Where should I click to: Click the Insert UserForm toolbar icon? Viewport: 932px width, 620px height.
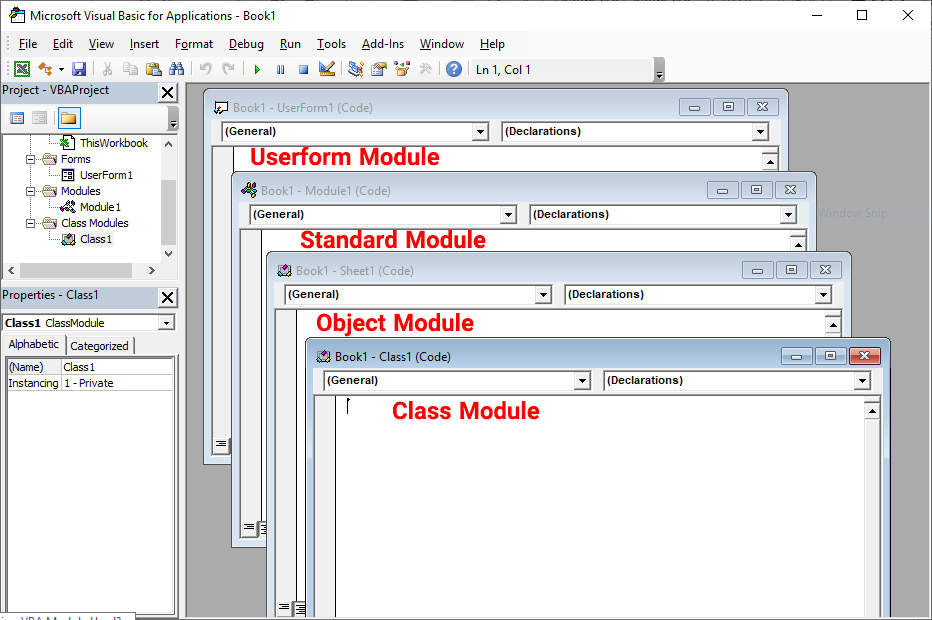45,70
